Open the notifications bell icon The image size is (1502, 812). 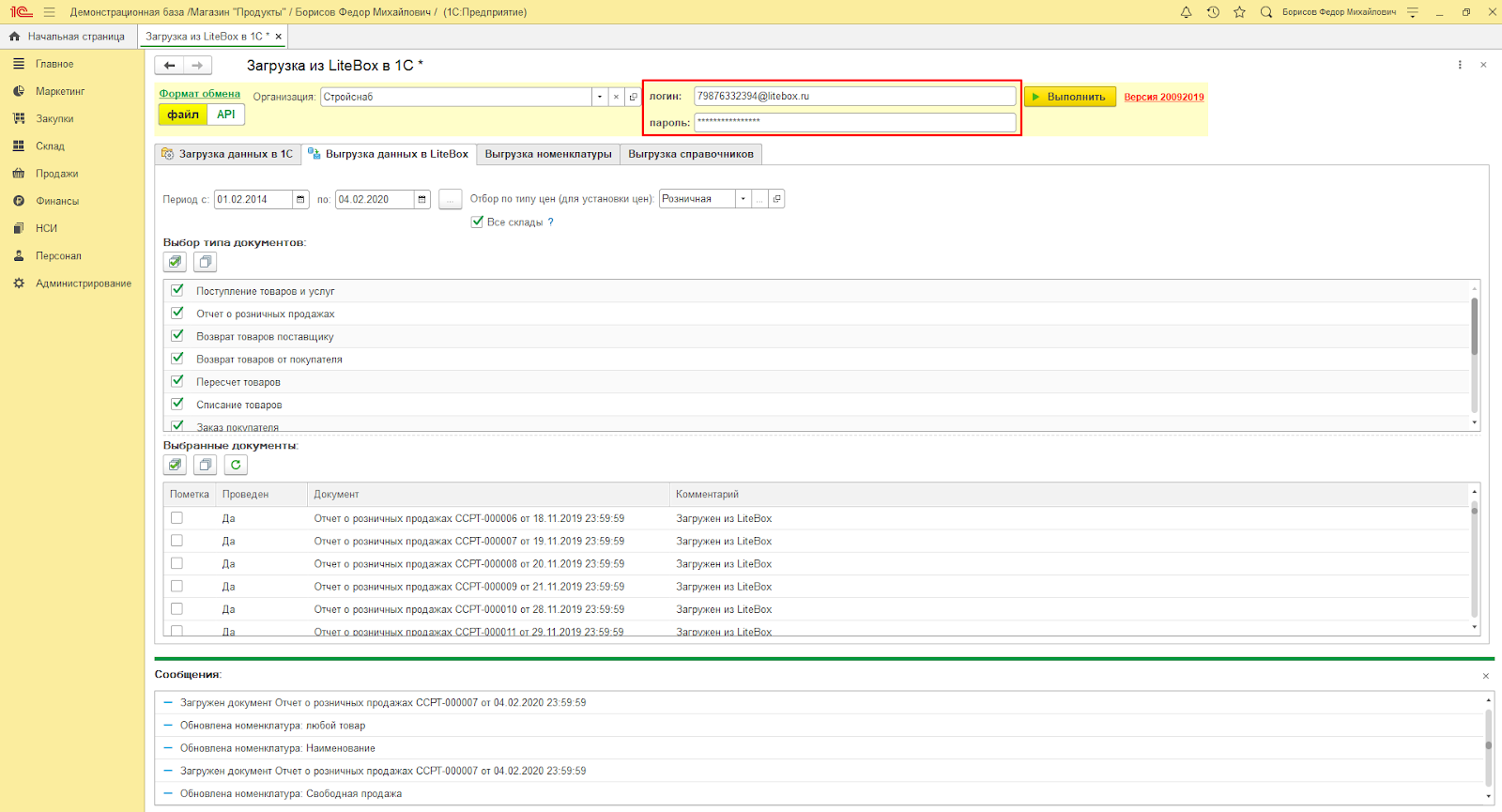(1186, 12)
